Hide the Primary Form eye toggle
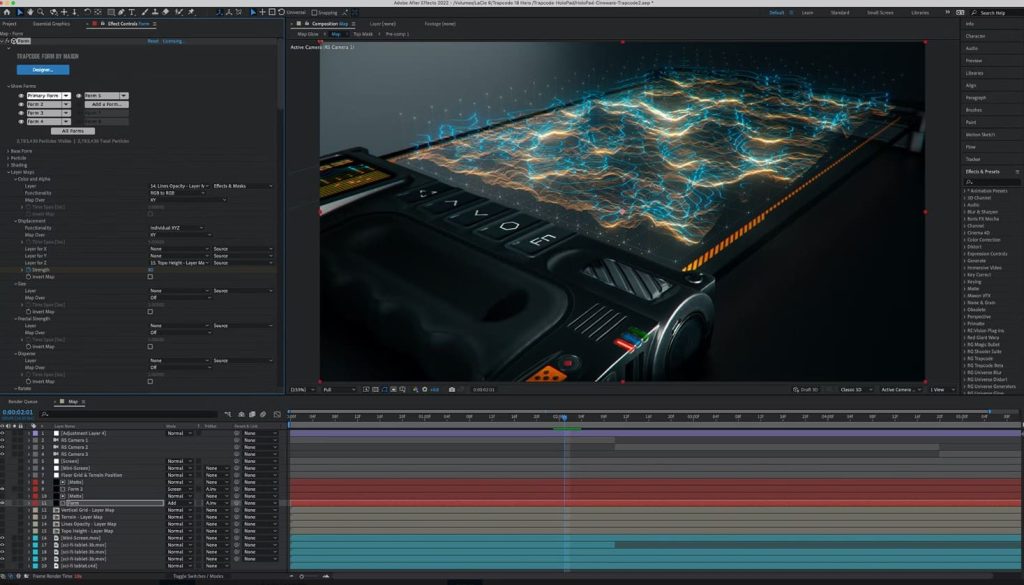Viewport: 1024px width, 585px height. tap(21, 95)
